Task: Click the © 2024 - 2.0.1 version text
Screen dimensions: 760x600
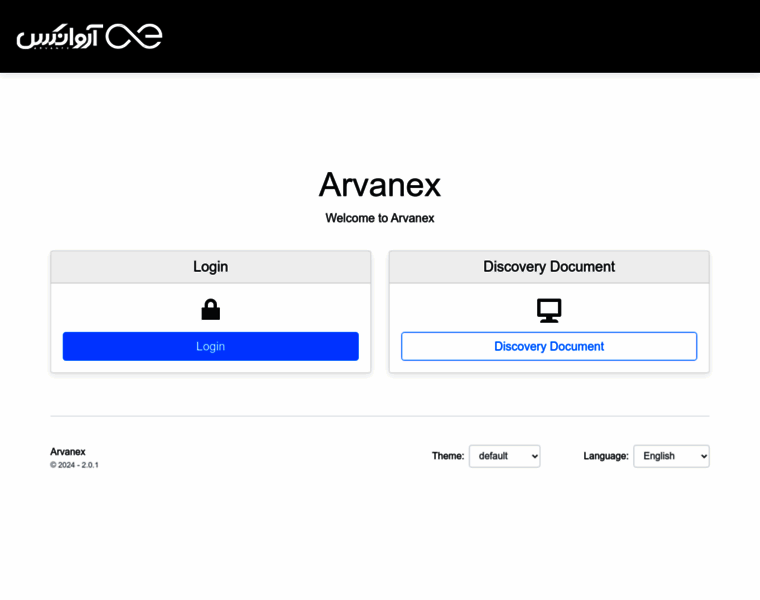Action: [x=74, y=465]
